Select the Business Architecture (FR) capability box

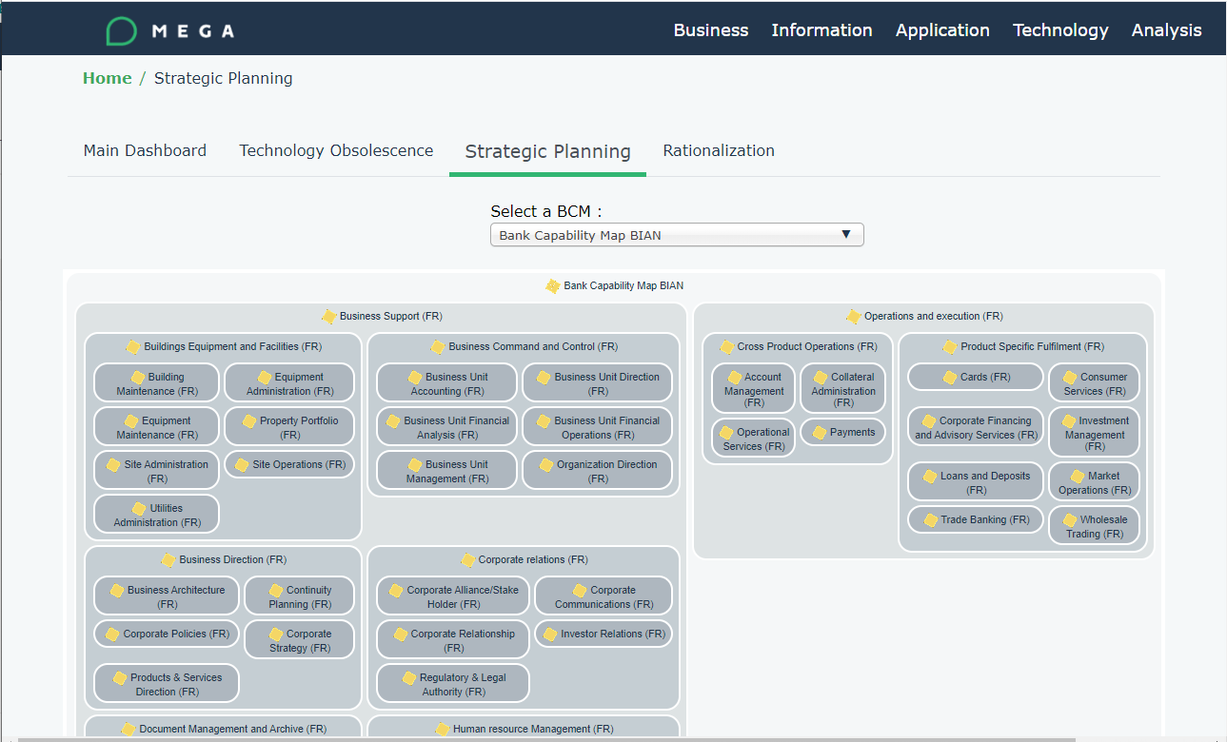coord(167,596)
